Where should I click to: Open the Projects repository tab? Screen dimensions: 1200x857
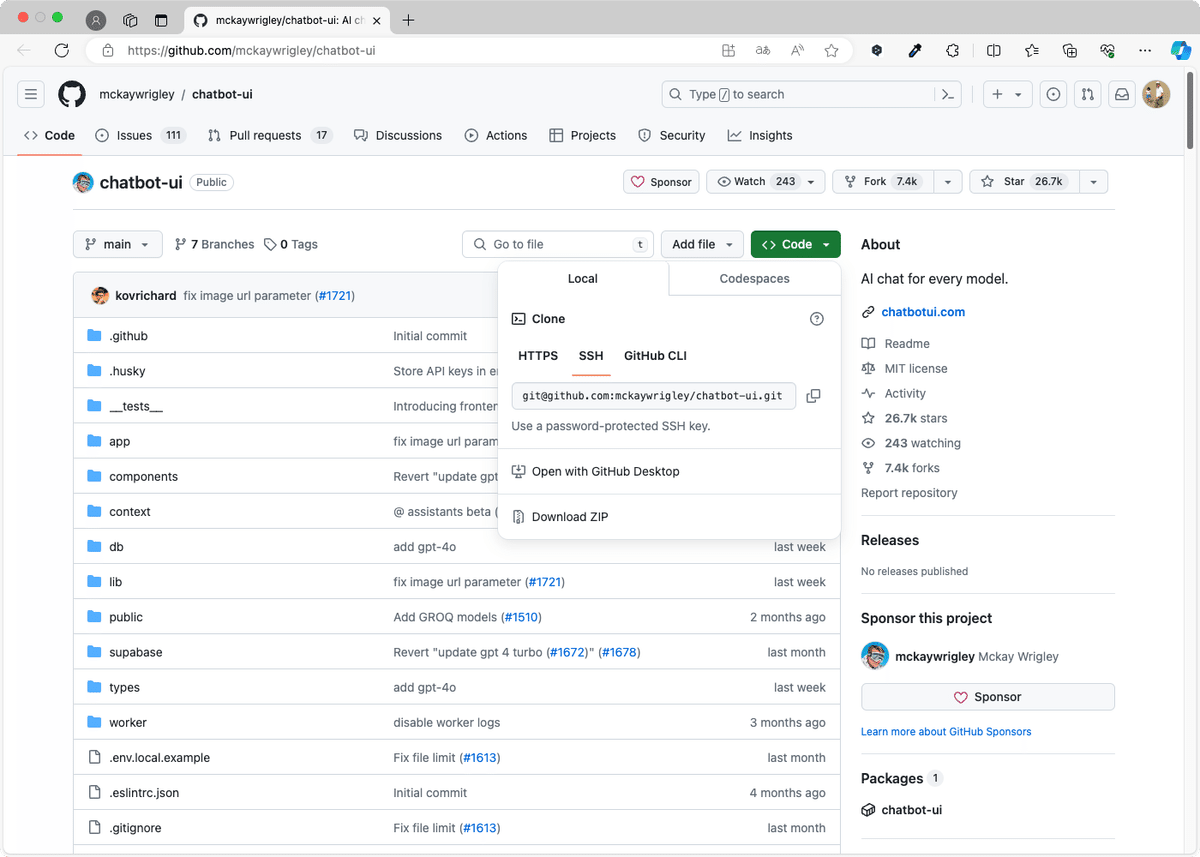click(x=583, y=135)
